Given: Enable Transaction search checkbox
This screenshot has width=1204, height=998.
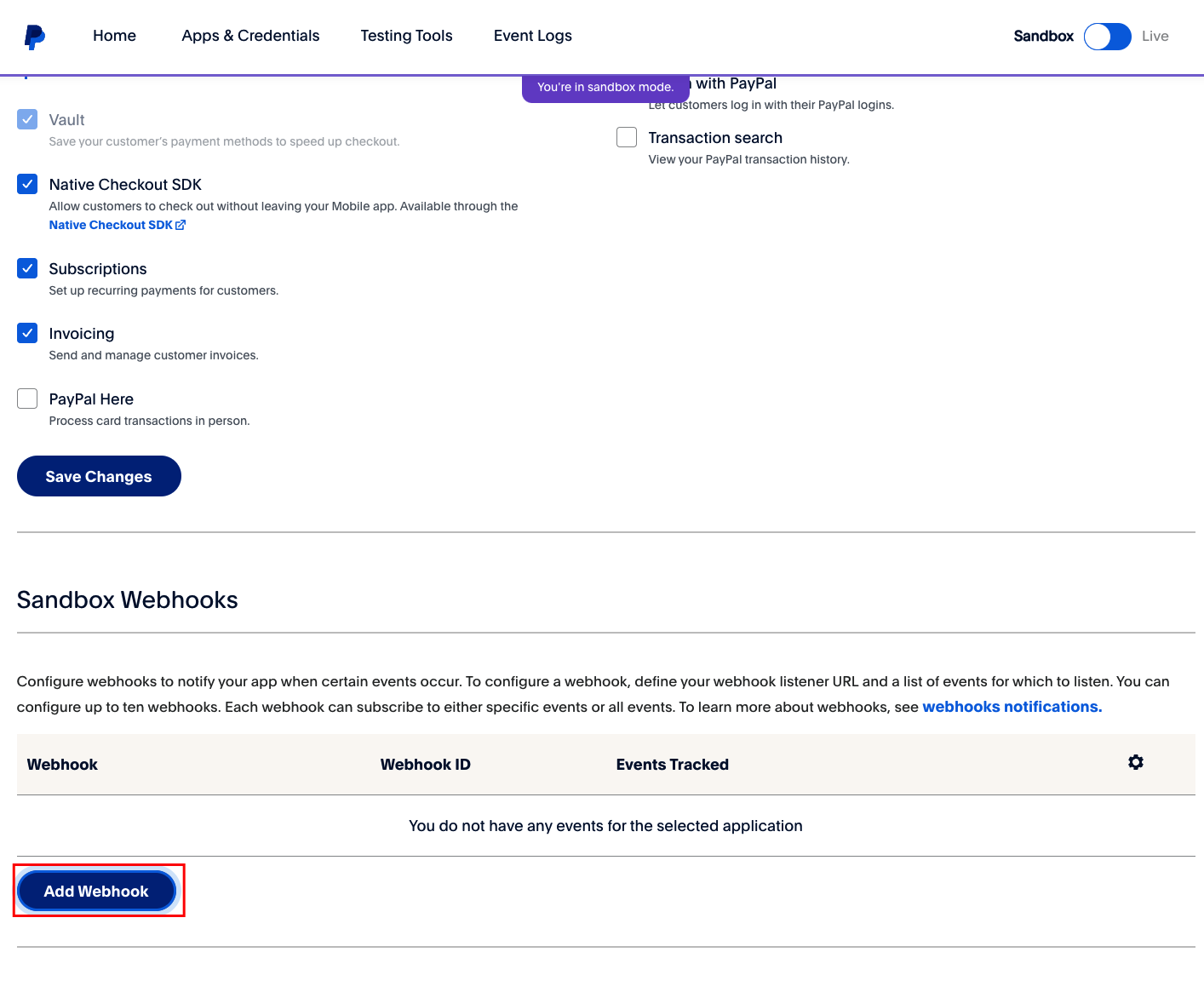Looking at the screenshot, I should pyautogui.click(x=627, y=137).
